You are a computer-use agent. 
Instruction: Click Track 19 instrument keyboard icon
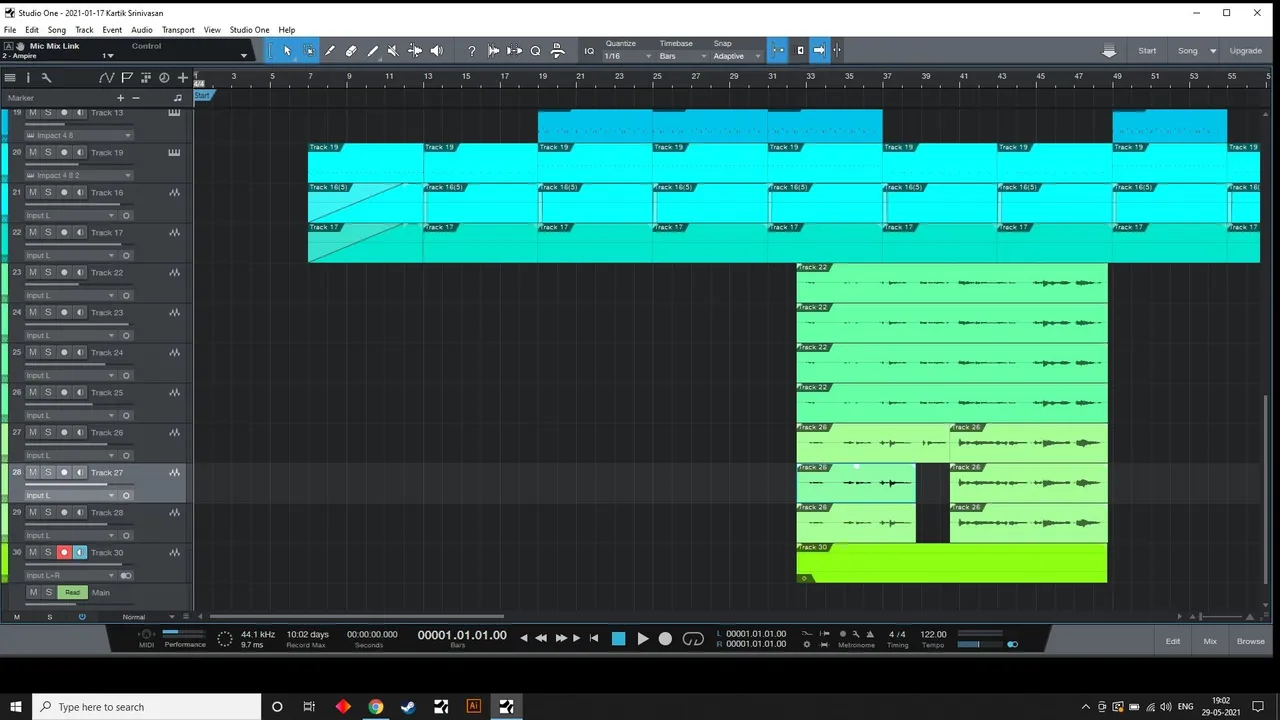pos(175,152)
